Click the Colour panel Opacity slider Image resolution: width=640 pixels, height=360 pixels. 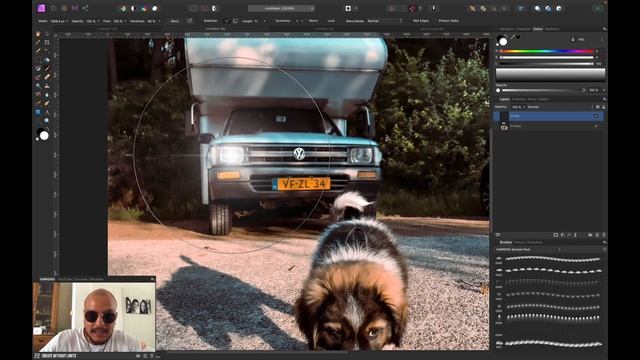pos(542,90)
